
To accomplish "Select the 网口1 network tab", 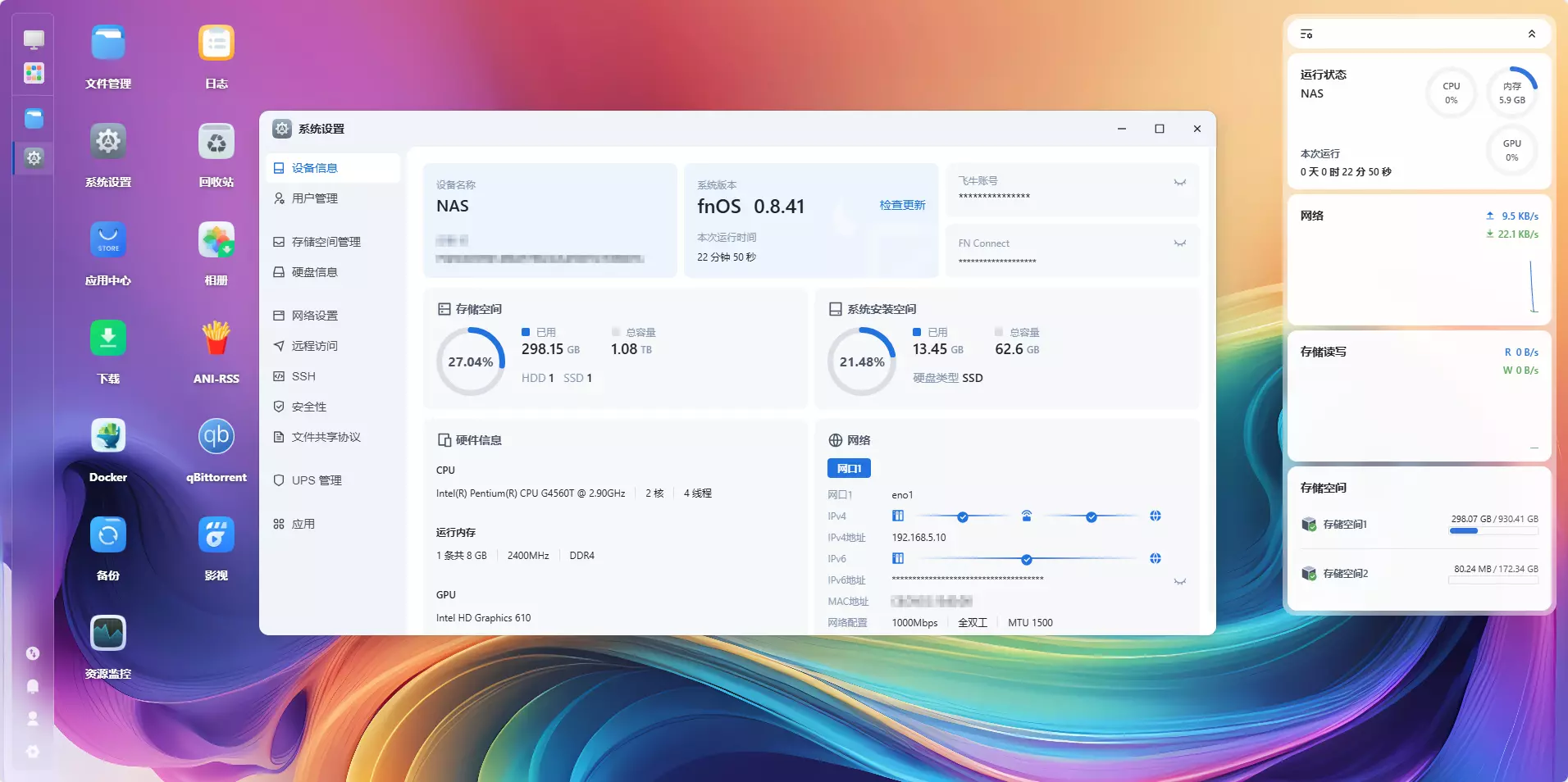I will [x=849, y=468].
